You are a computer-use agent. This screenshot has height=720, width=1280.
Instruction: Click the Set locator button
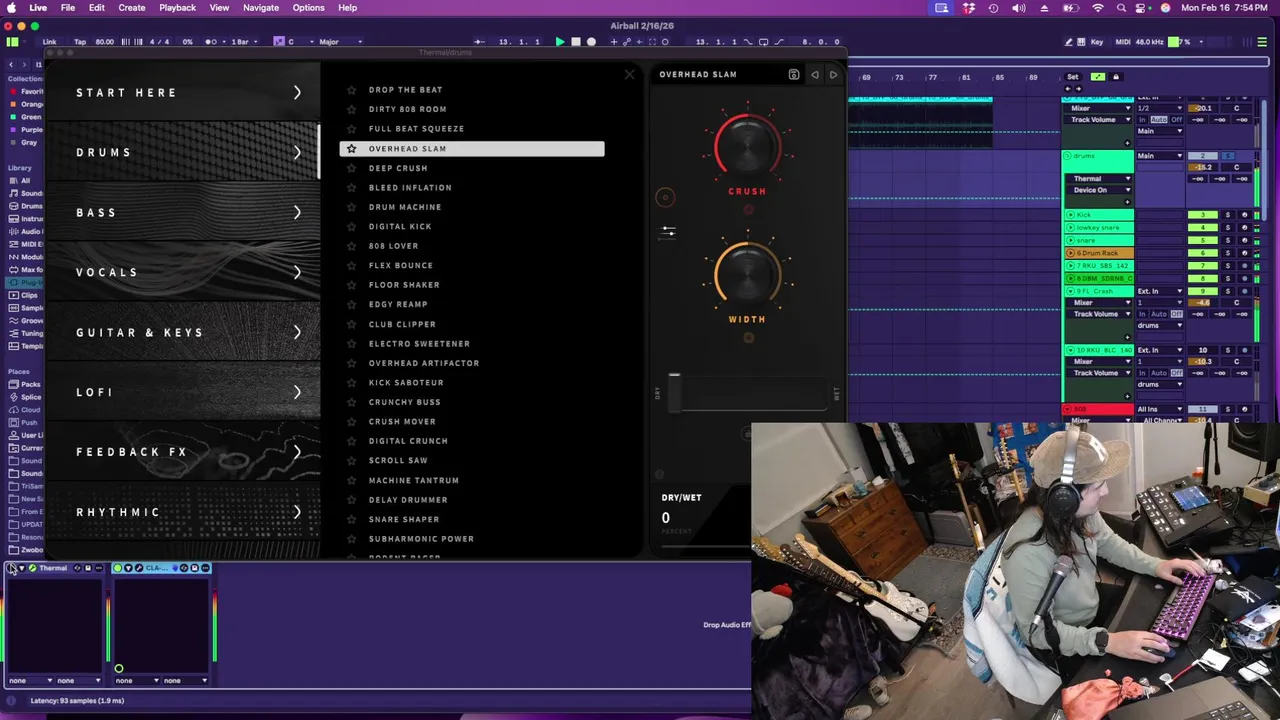(1073, 77)
